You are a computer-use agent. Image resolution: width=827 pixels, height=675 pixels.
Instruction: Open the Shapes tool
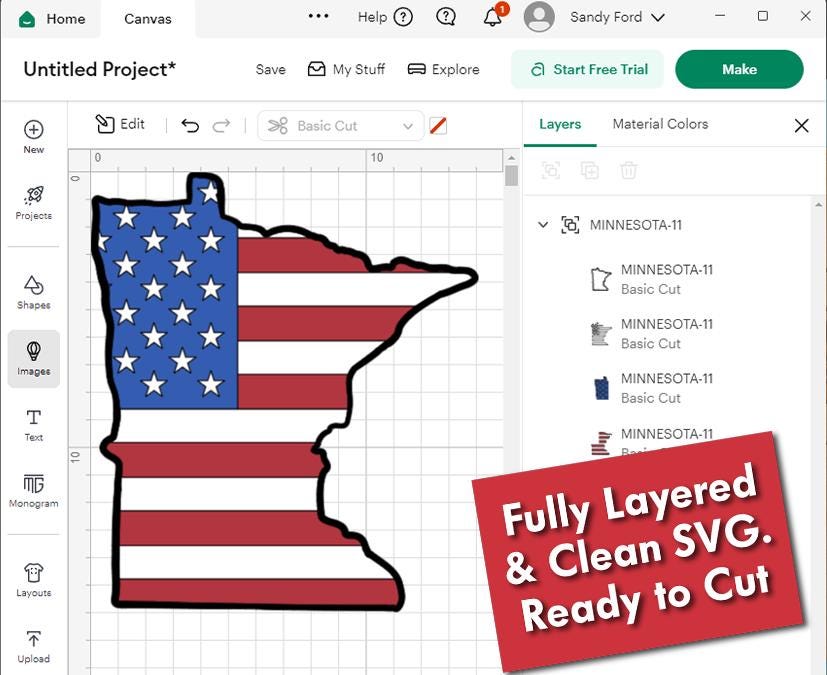click(x=34, y=292)
